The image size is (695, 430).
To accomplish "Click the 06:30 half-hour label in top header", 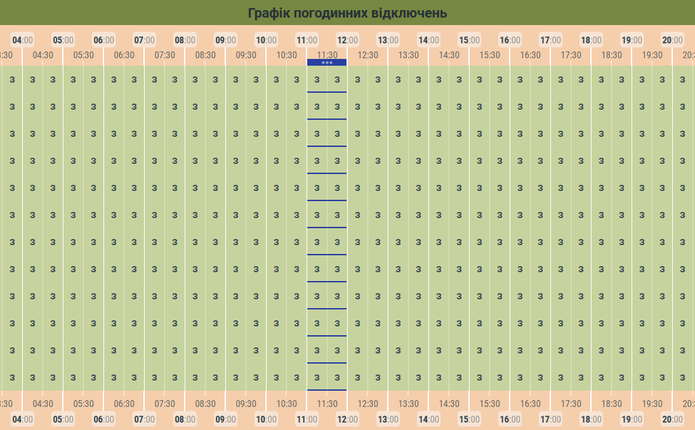I will (124, 55).
